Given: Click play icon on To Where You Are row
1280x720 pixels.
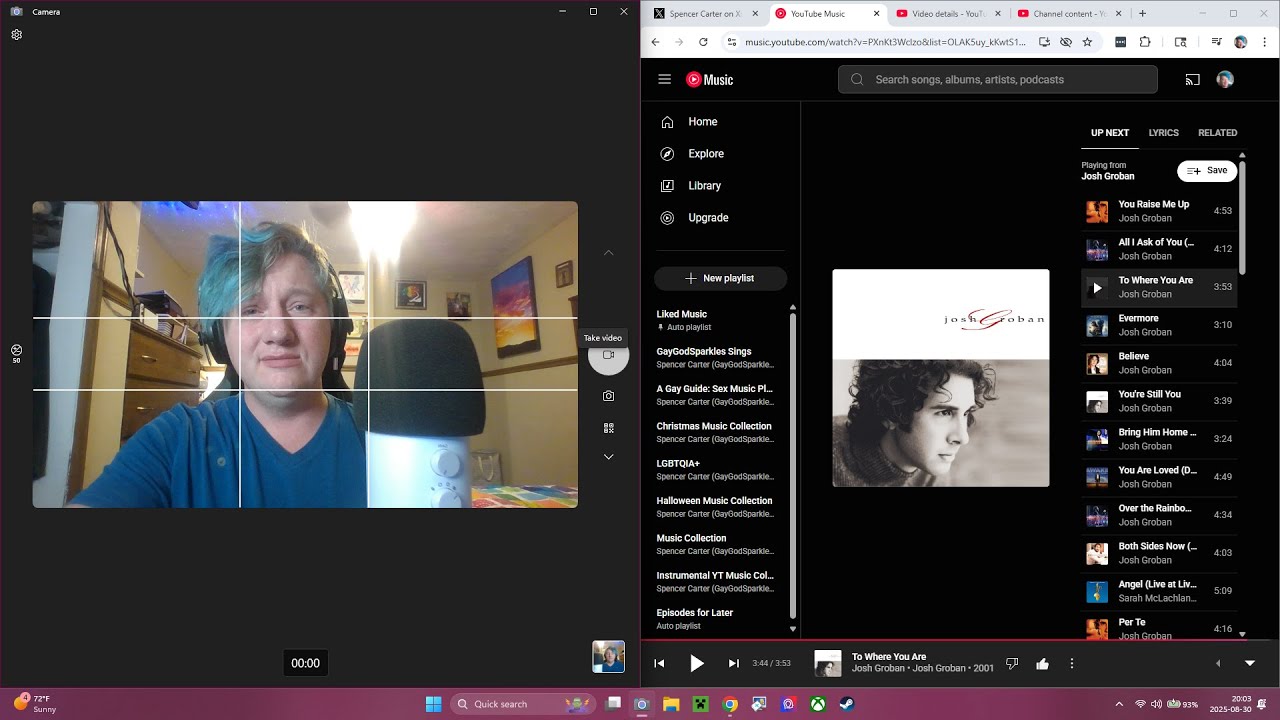Looking at the screenshot, I should [x=1097, y=288].
